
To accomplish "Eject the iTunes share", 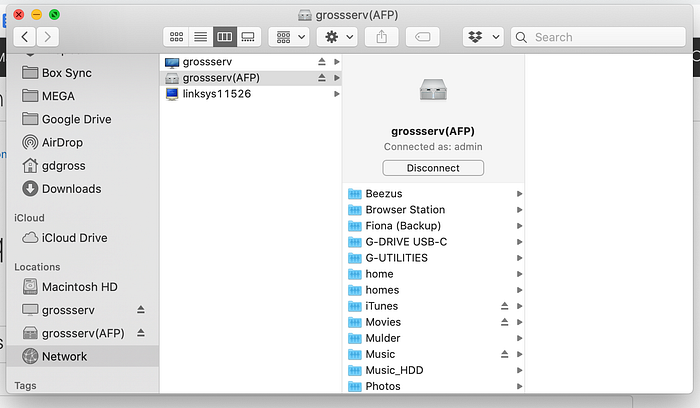I will point(504,306).
